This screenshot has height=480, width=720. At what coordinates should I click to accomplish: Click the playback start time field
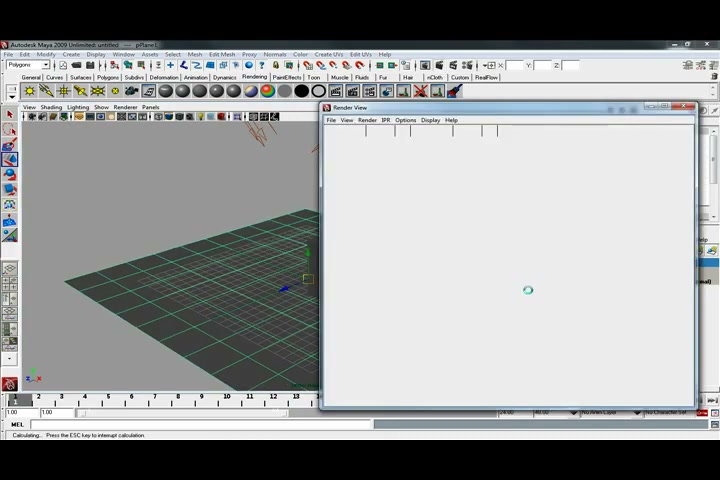coord(57,412)
